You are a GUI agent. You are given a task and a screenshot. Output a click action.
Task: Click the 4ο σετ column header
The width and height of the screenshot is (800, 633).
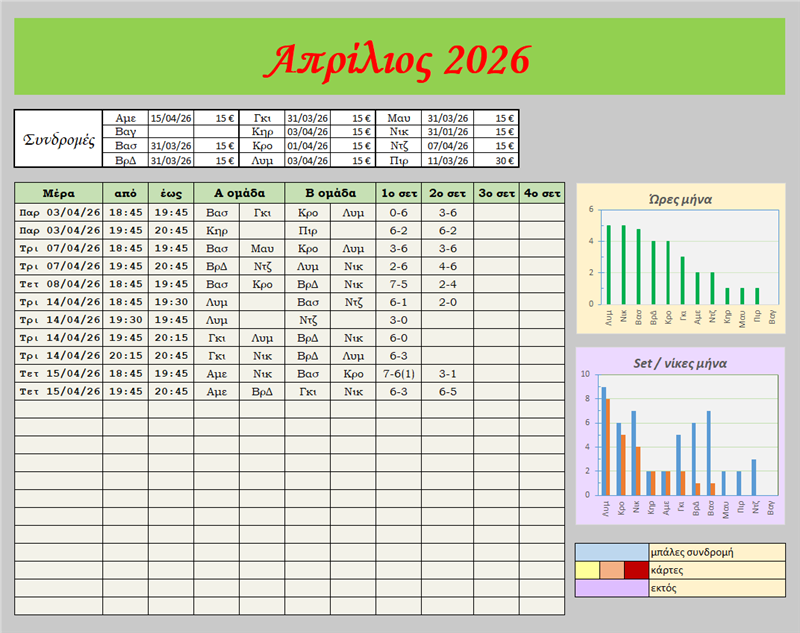pos(541,192)
